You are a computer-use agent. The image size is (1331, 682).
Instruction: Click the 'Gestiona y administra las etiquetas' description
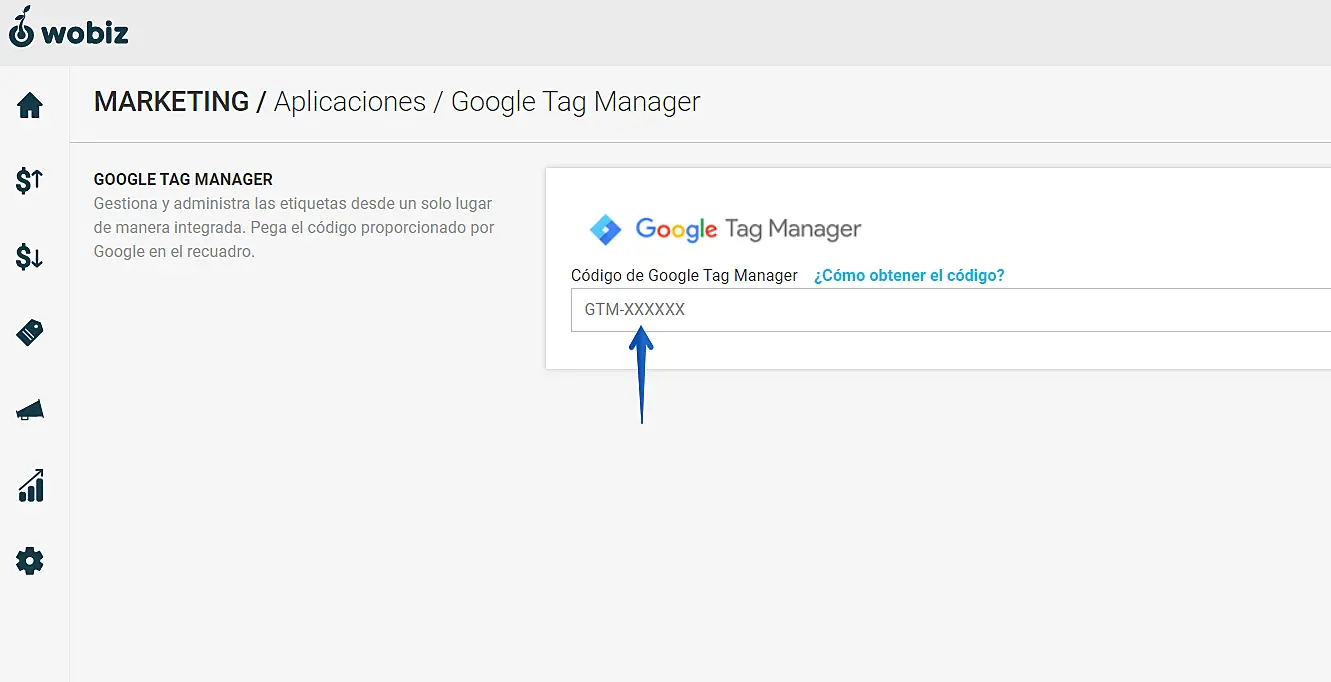point(293,227)
